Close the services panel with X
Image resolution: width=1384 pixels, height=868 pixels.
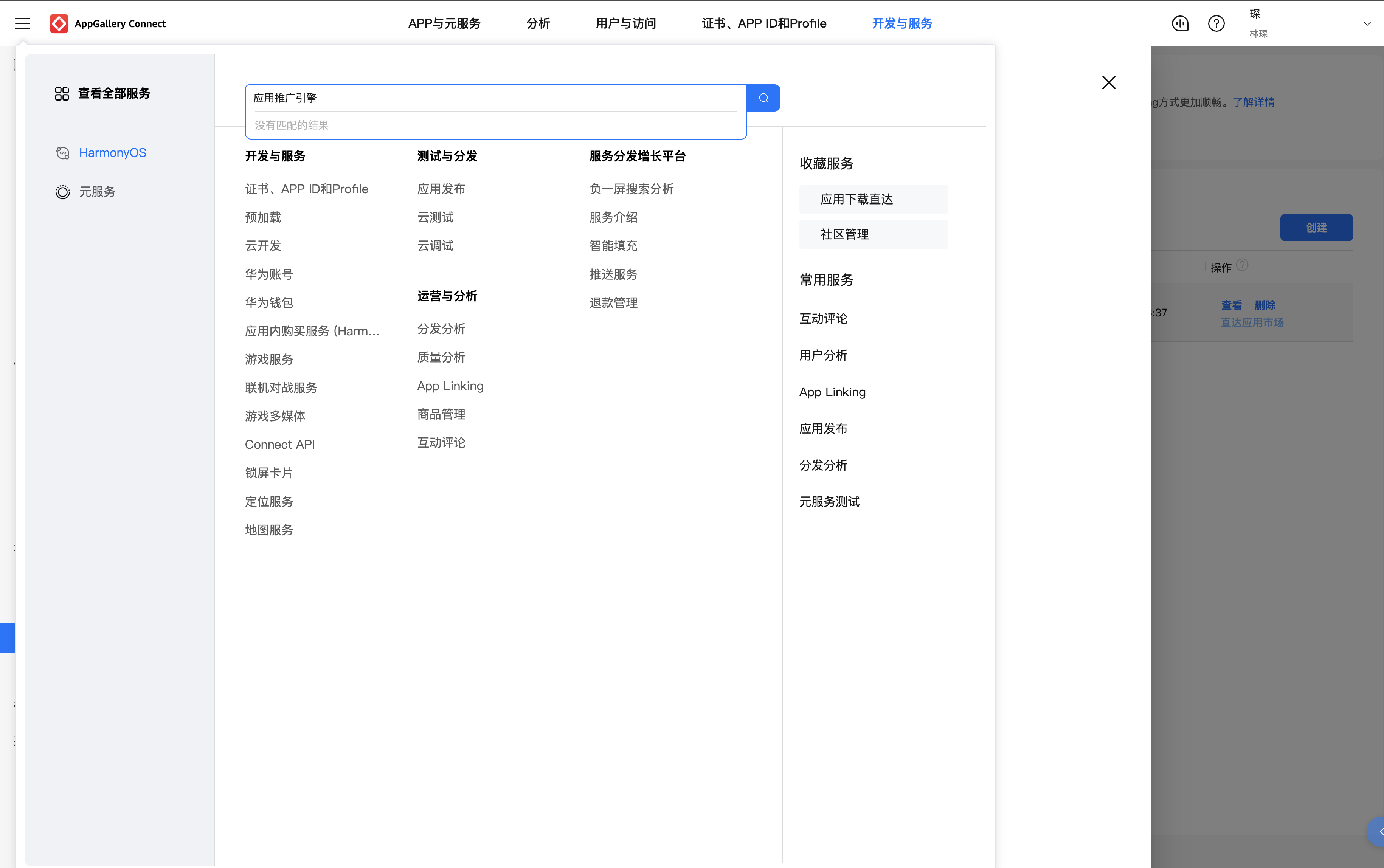1108,83
